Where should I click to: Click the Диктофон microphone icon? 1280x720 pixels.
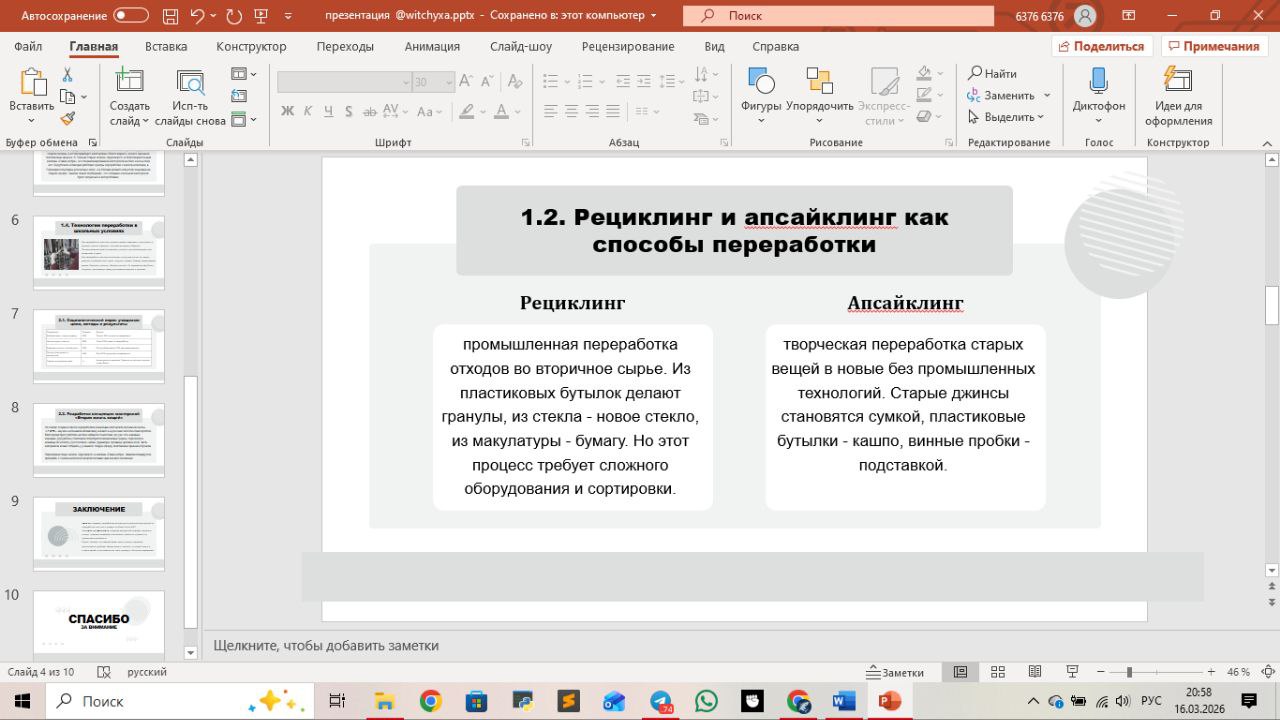pyautogui.click(x=1098, y=82)
